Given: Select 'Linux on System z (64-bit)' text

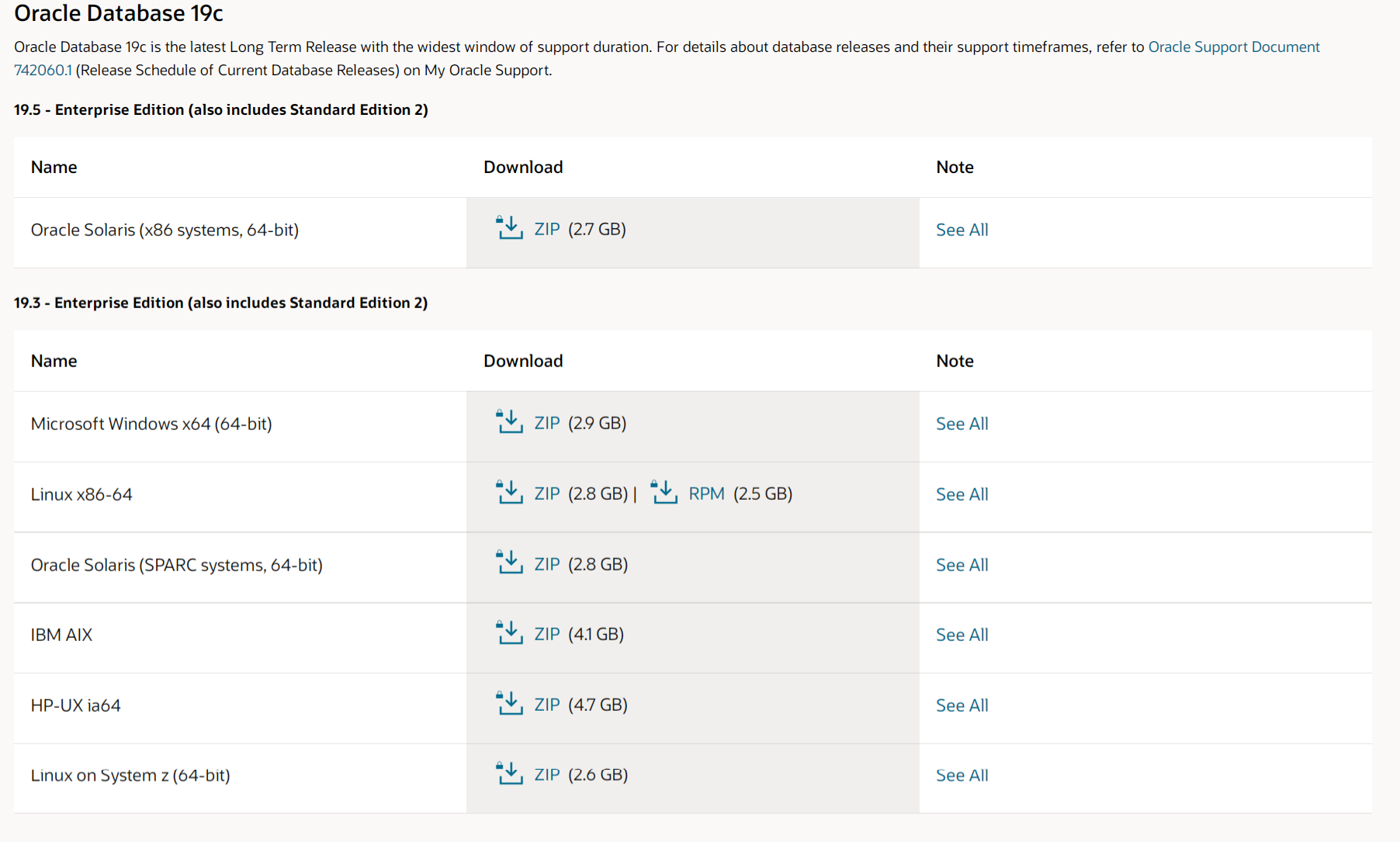Looking at the screenshot, I should pyautogui.click(x=130, y=775).
